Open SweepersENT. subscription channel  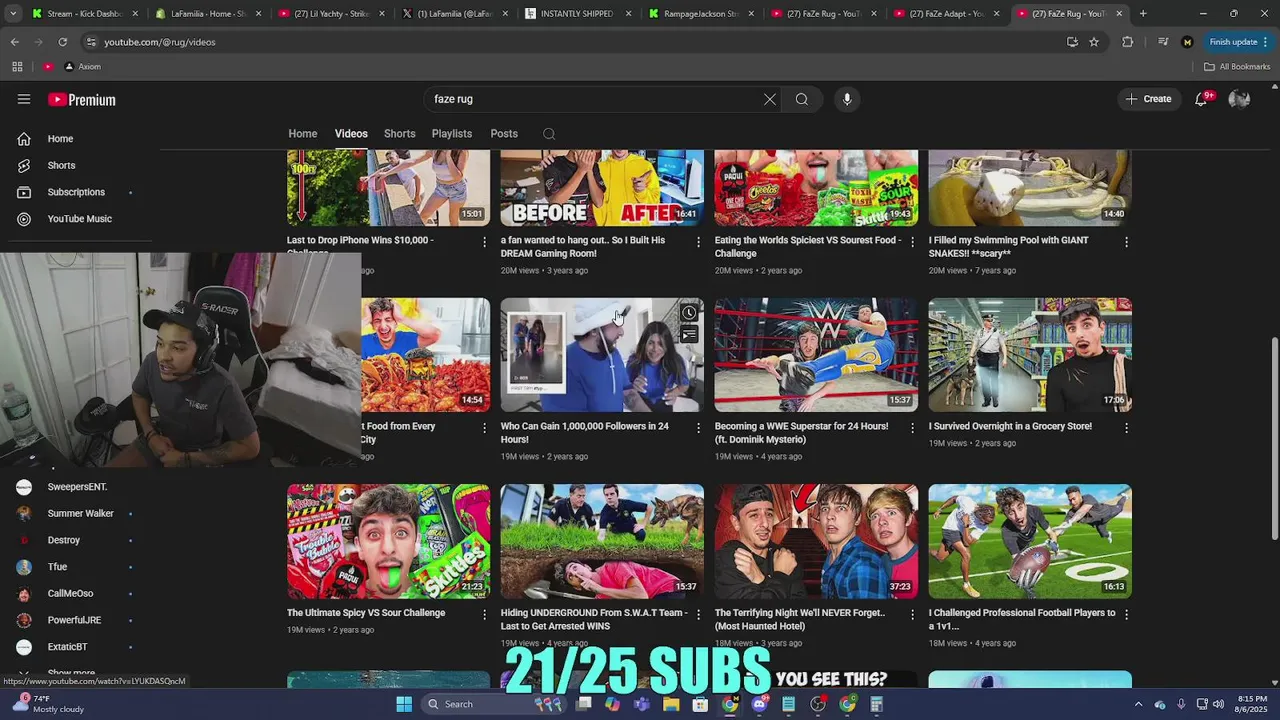click(75, 487)
